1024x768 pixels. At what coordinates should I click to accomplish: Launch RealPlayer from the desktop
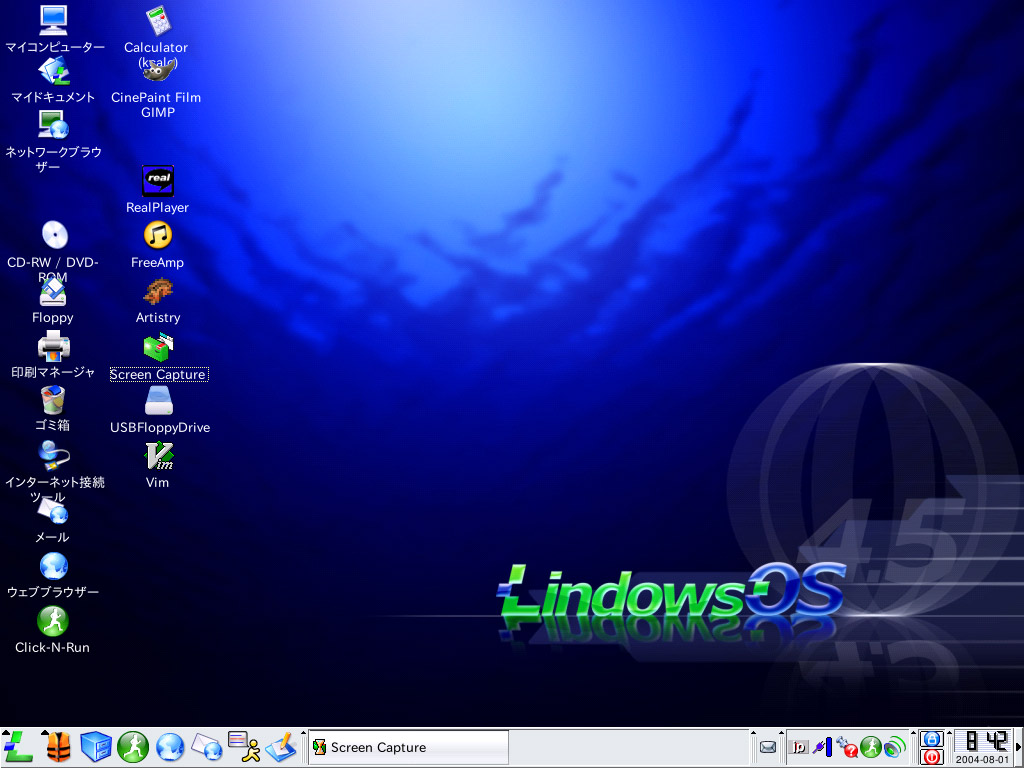157,181
